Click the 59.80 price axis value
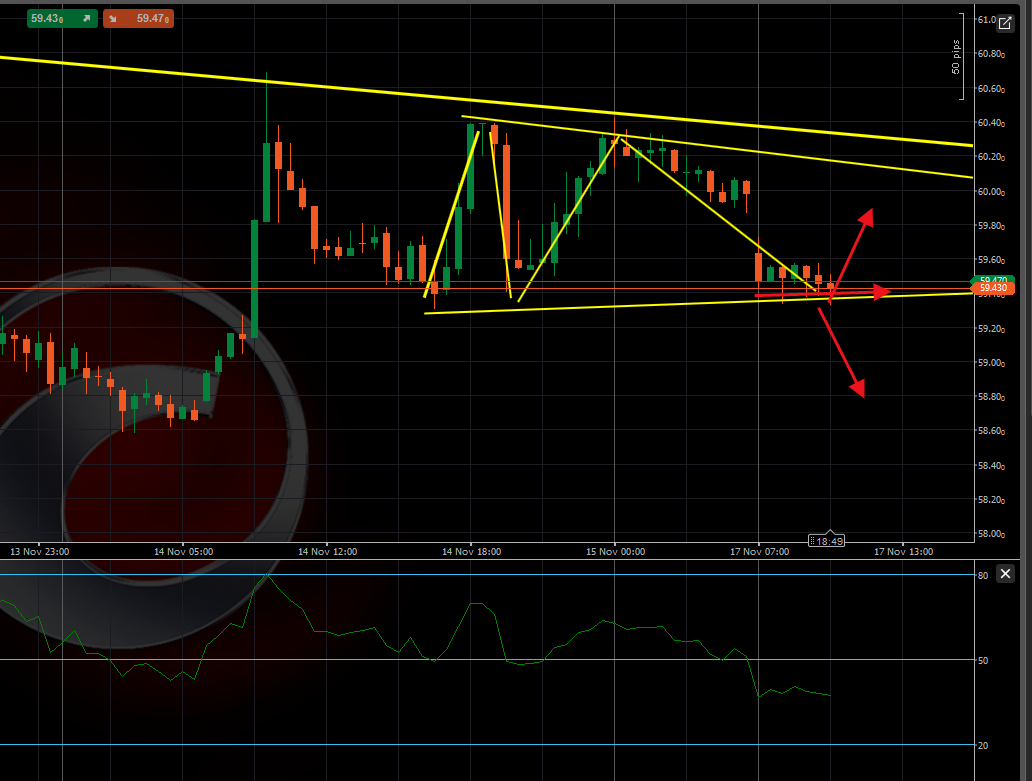 991,226
